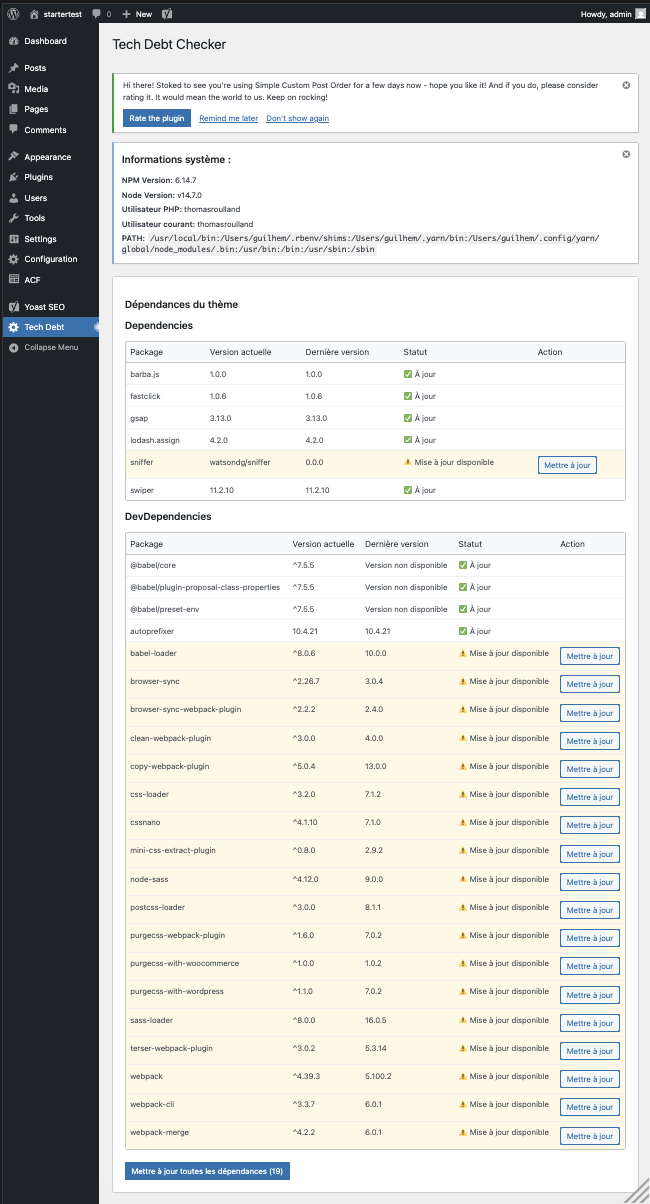The image size is (650, 1204).
Task: Update purgecss-webpack-plugin
Action: pos(589,938)
